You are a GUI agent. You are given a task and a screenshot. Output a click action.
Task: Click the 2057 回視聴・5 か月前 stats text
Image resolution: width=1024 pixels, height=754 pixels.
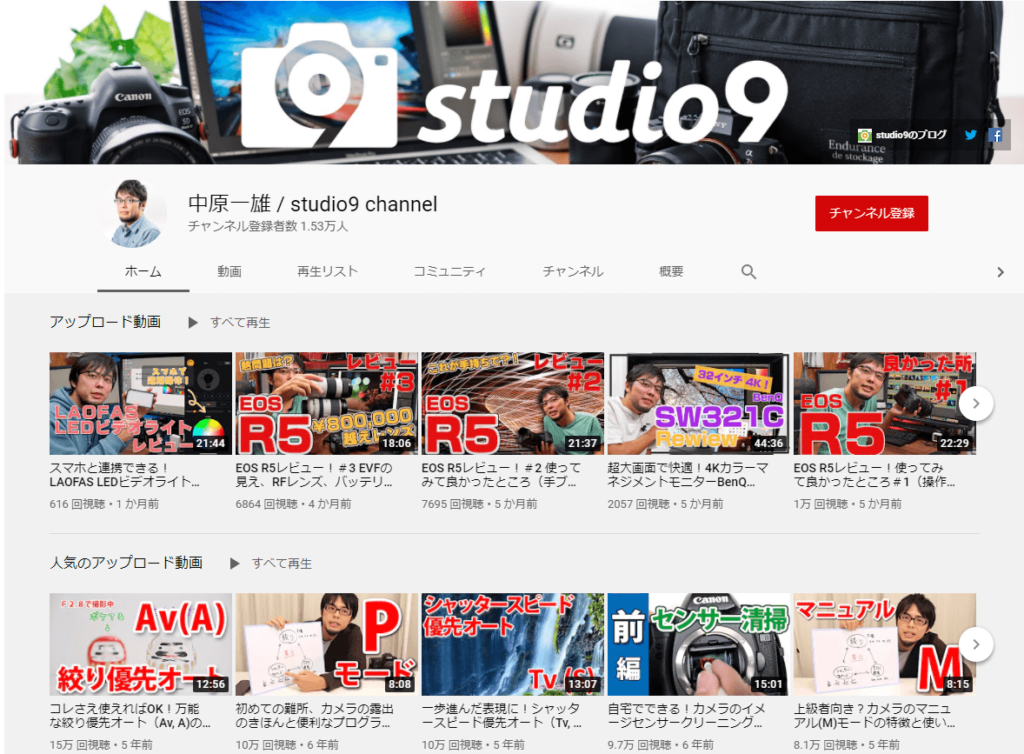(x=665, y=504)
